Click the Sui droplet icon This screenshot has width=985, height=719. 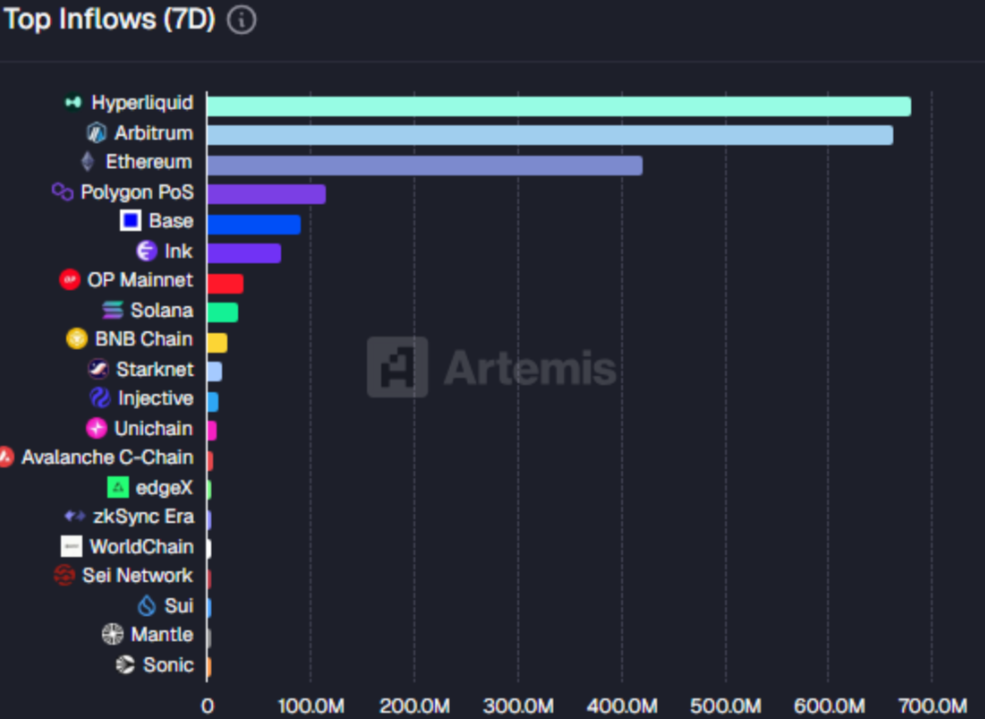point(147,605)
